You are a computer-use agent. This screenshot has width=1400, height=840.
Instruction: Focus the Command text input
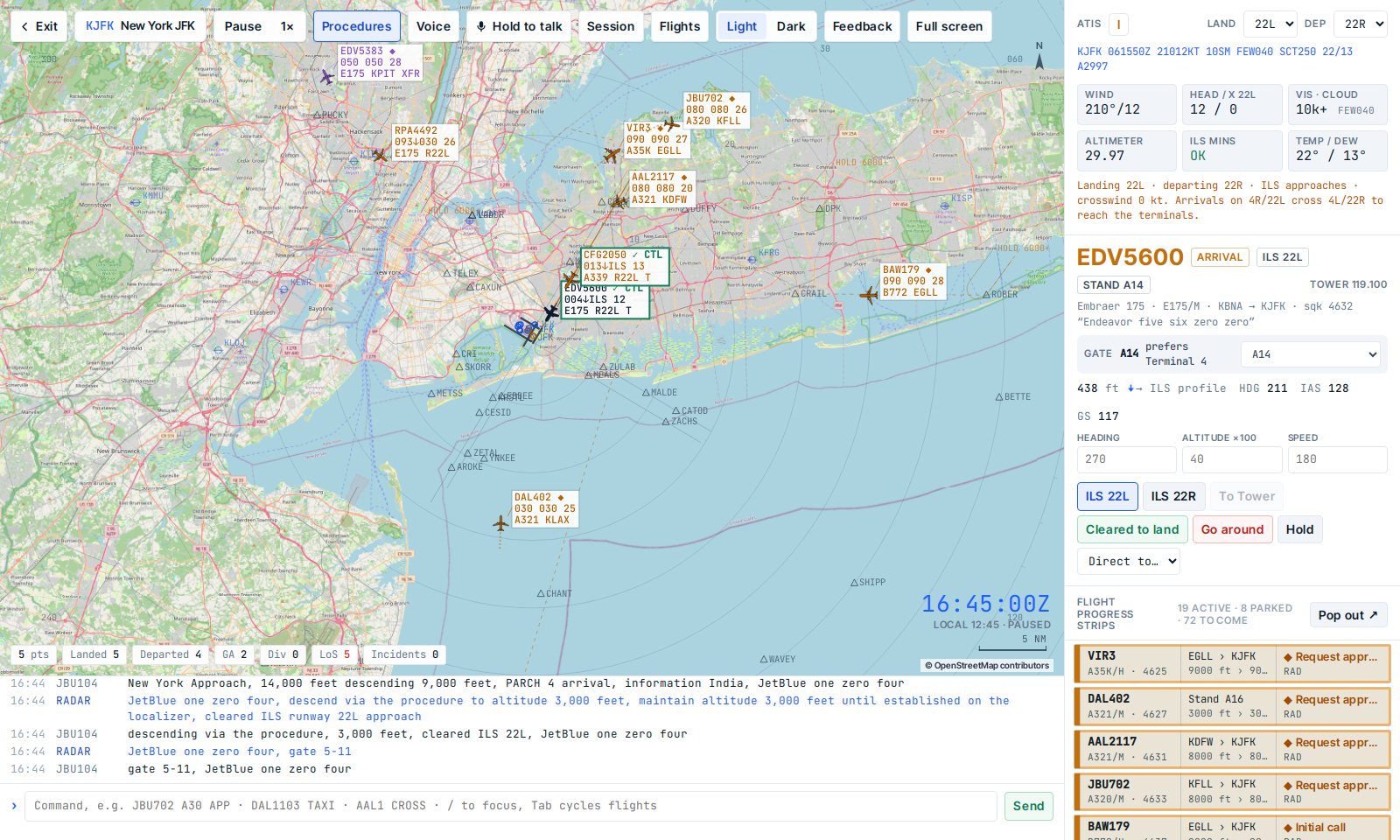point(510,806)
